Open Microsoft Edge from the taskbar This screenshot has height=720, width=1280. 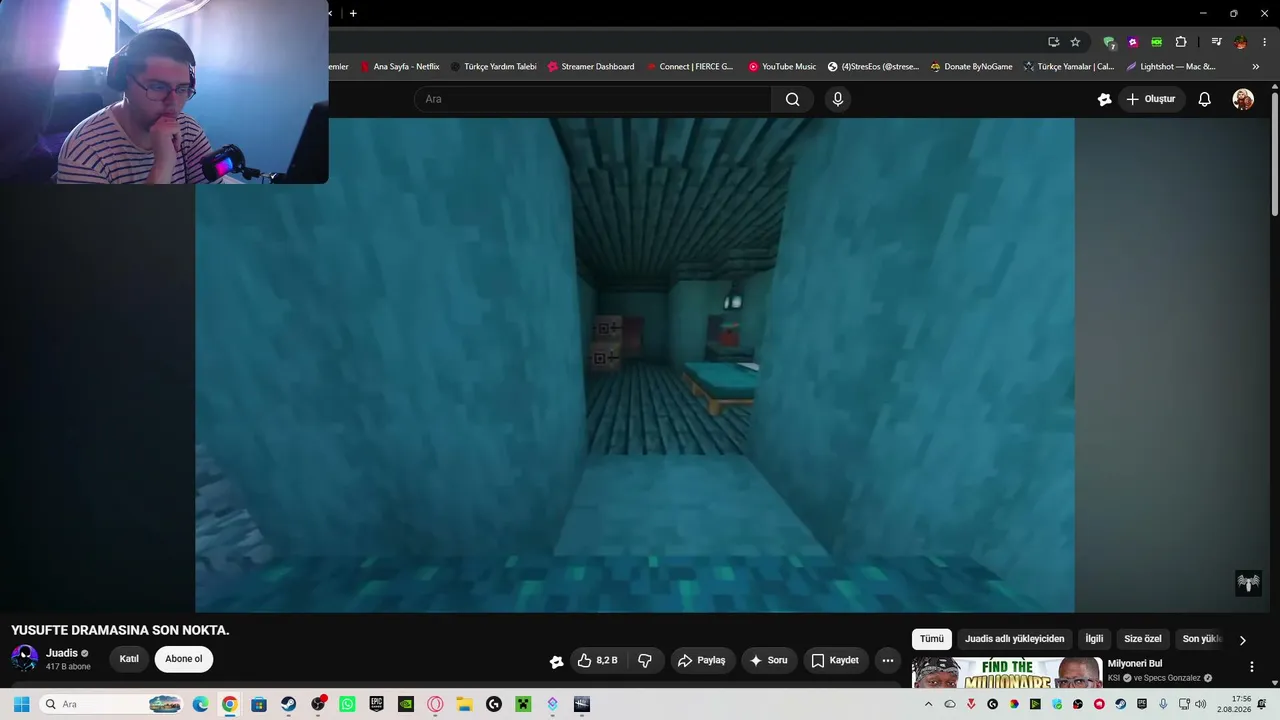[x=200, y=704]
